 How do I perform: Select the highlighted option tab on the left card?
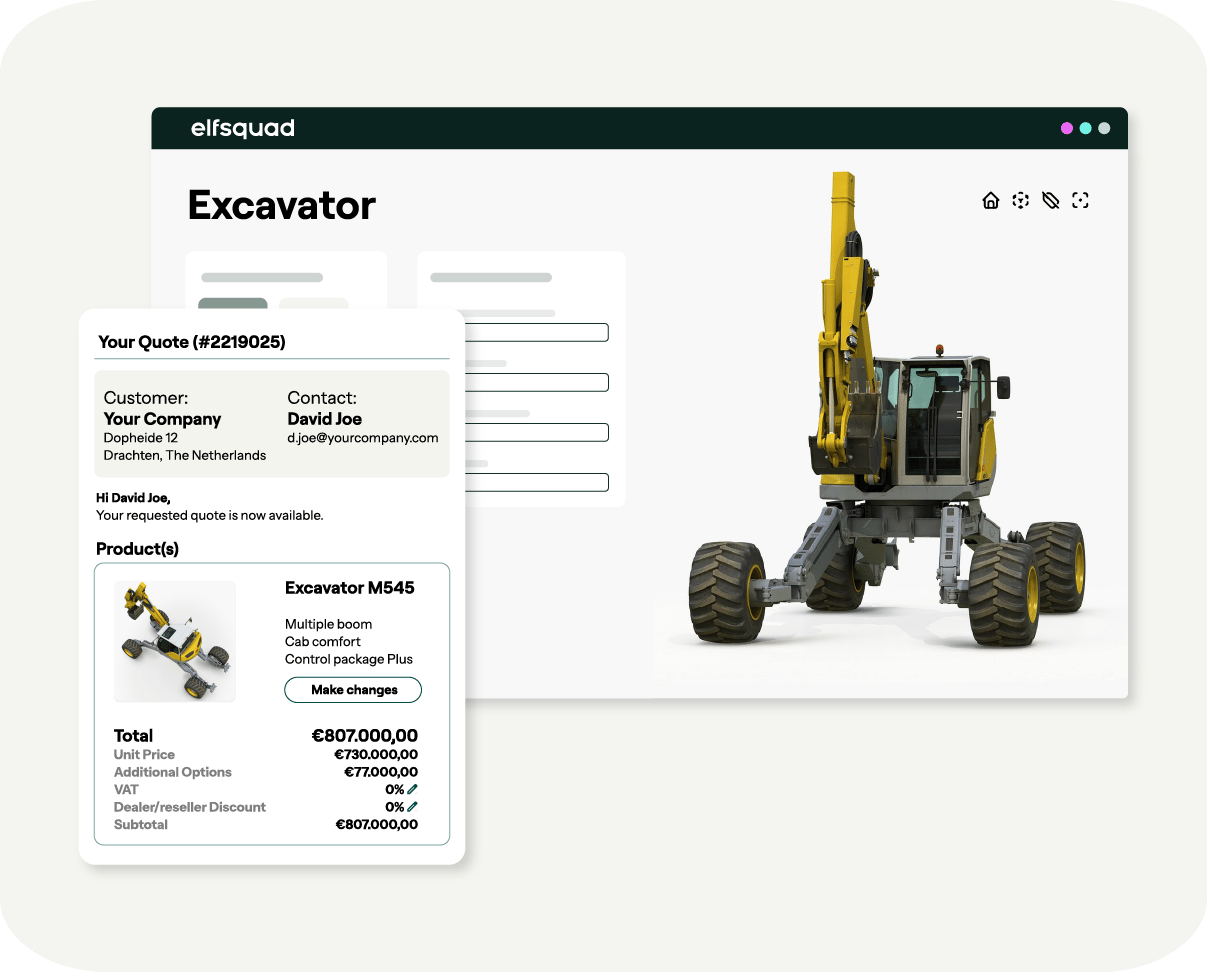[x=233, y=305]
